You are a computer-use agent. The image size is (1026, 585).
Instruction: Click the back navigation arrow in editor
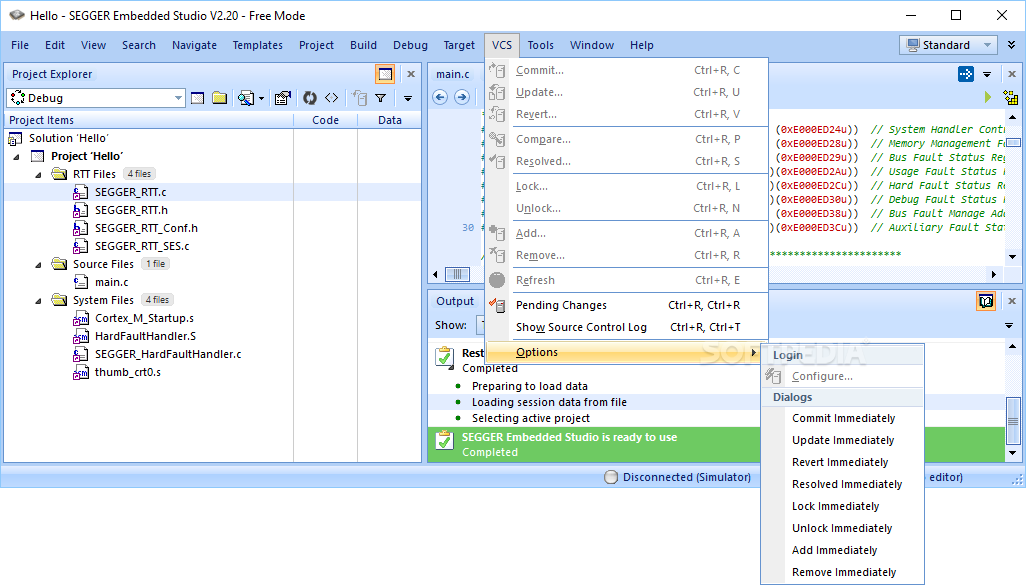[x=440, y=98]
